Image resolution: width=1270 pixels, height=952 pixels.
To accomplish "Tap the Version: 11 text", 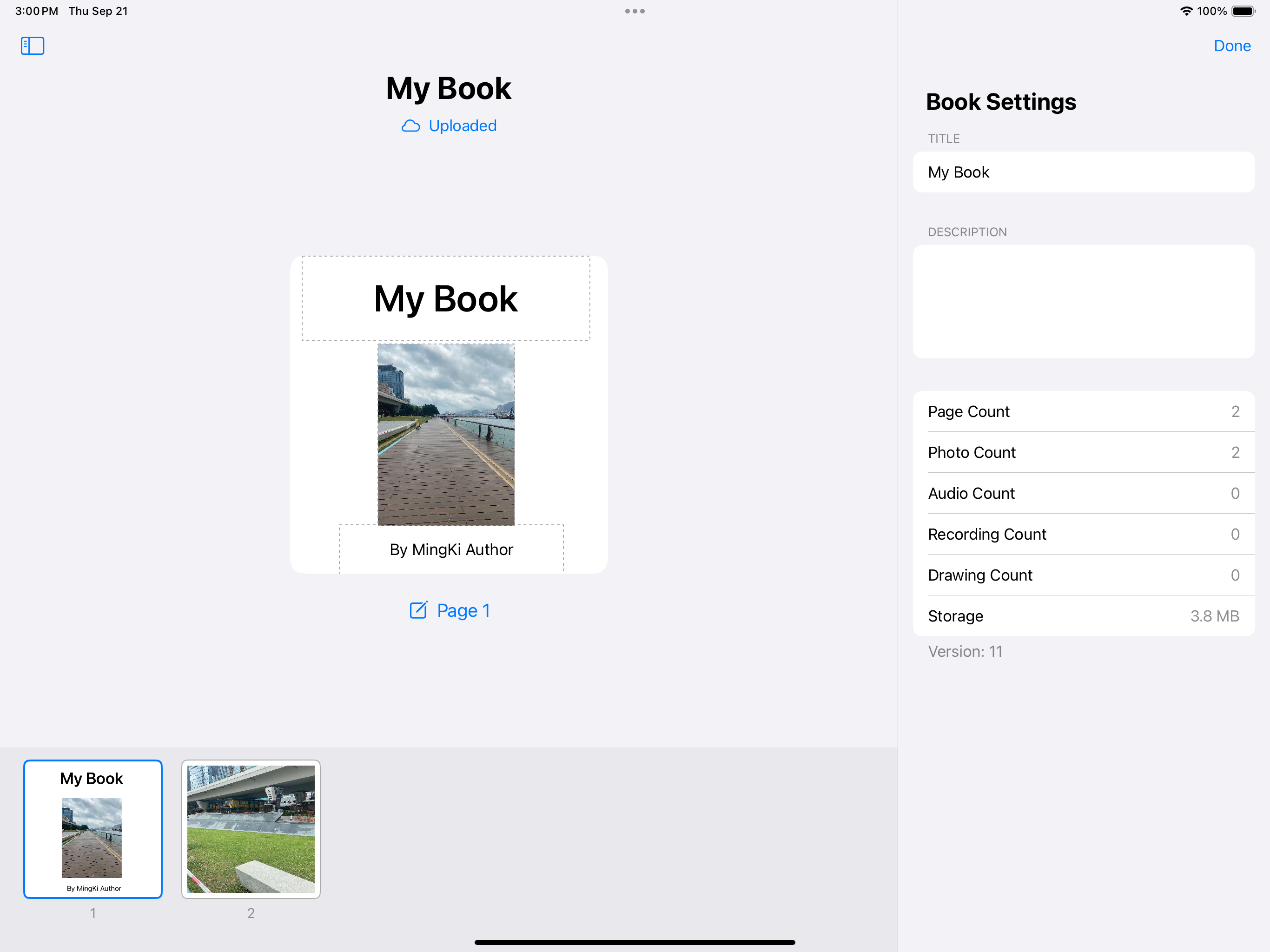I will pyautogui.click(x=965, y=652).
